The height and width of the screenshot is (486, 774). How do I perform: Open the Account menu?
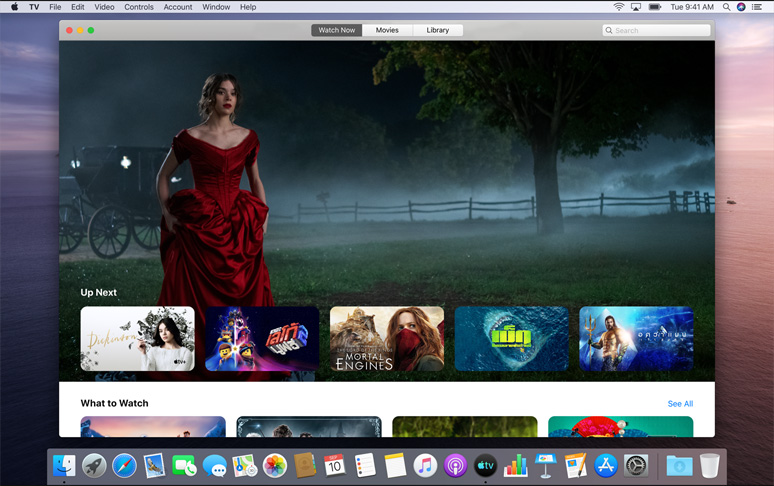(178, 7)
